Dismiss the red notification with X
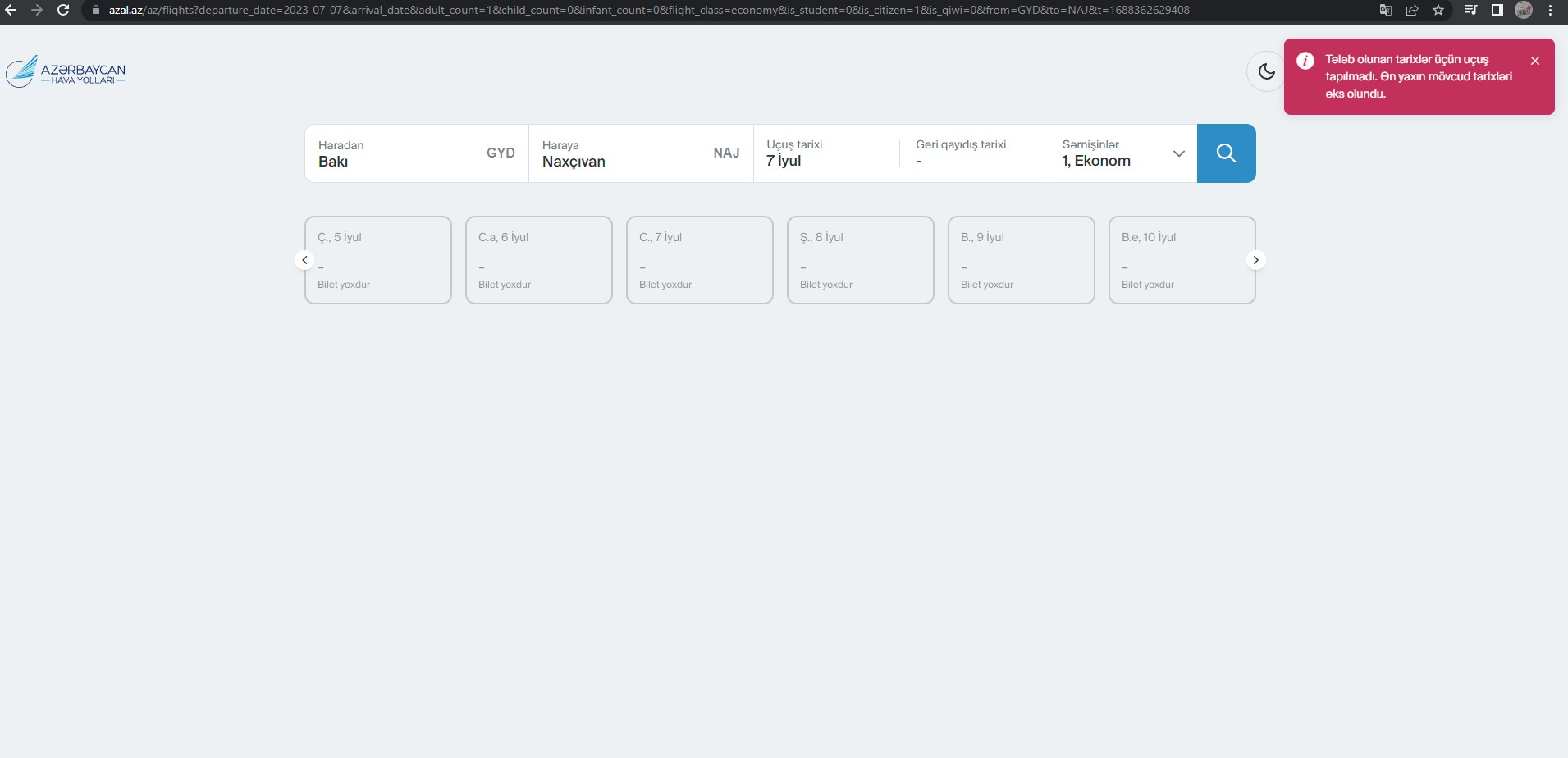This screenshot has height=758, width=1568. (1534, 61)
